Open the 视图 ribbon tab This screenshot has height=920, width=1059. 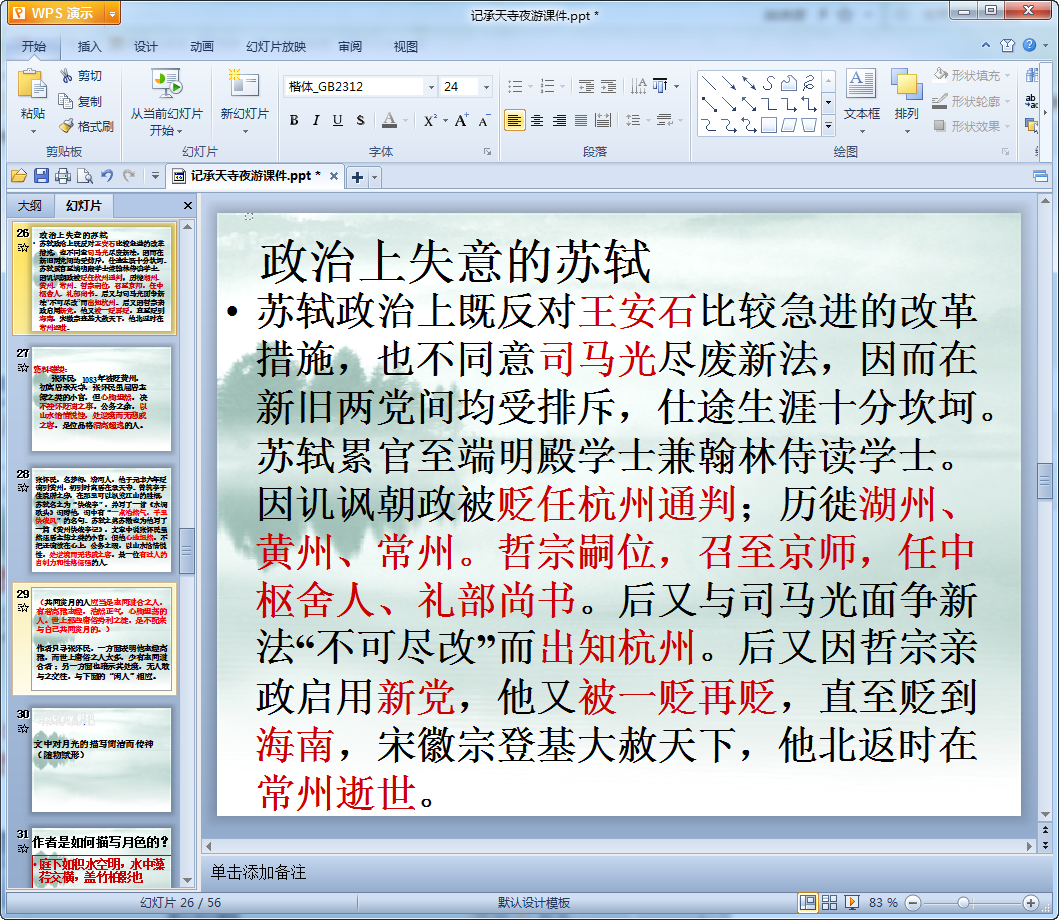(x=405, y=47)
